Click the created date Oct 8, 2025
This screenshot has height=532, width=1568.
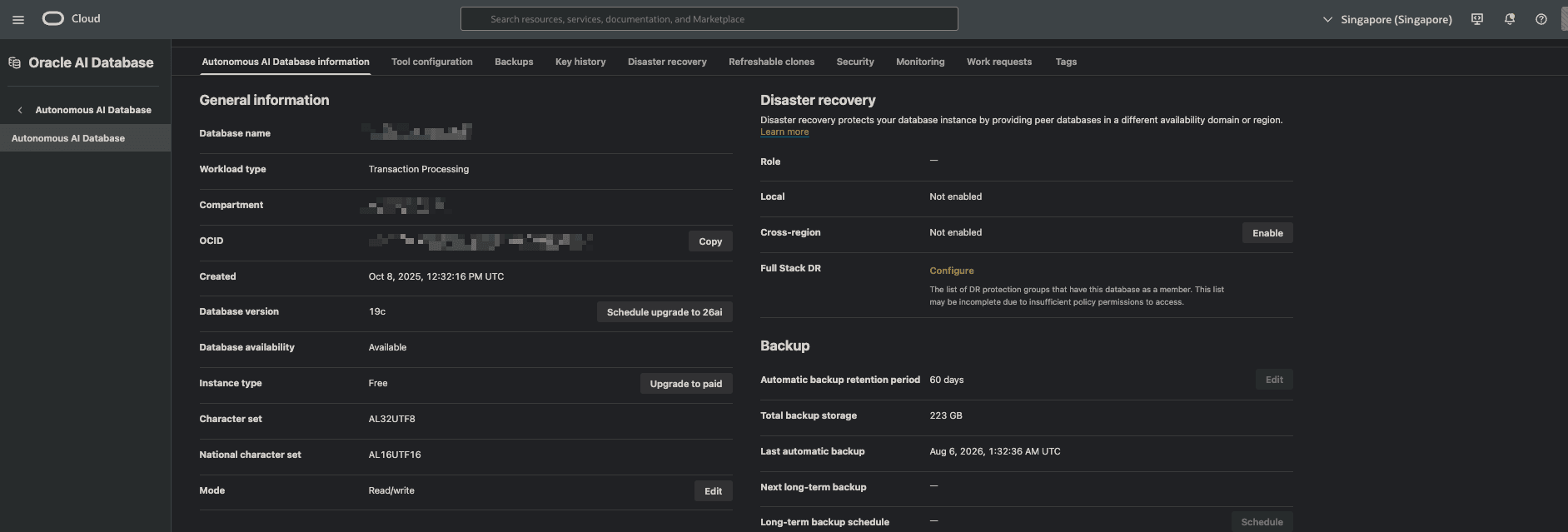tap(436, 276)
